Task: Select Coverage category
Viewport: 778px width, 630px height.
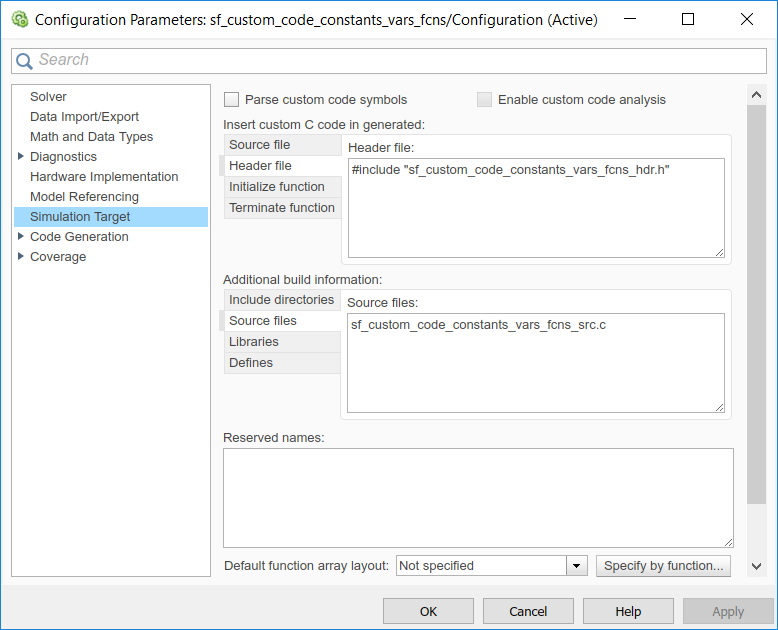Action: 58,257
